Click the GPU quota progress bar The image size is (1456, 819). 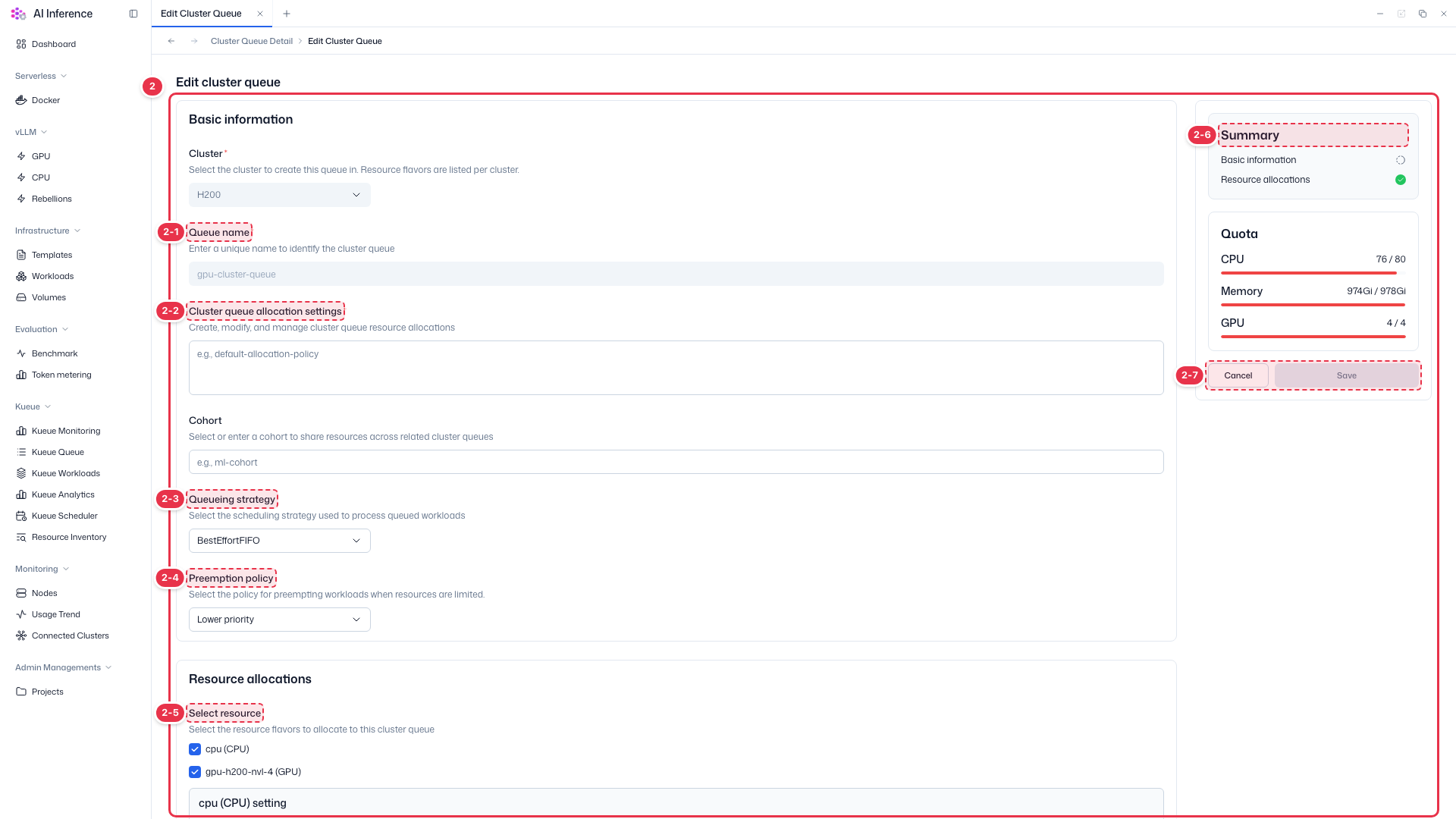(x=1313, y=337)
